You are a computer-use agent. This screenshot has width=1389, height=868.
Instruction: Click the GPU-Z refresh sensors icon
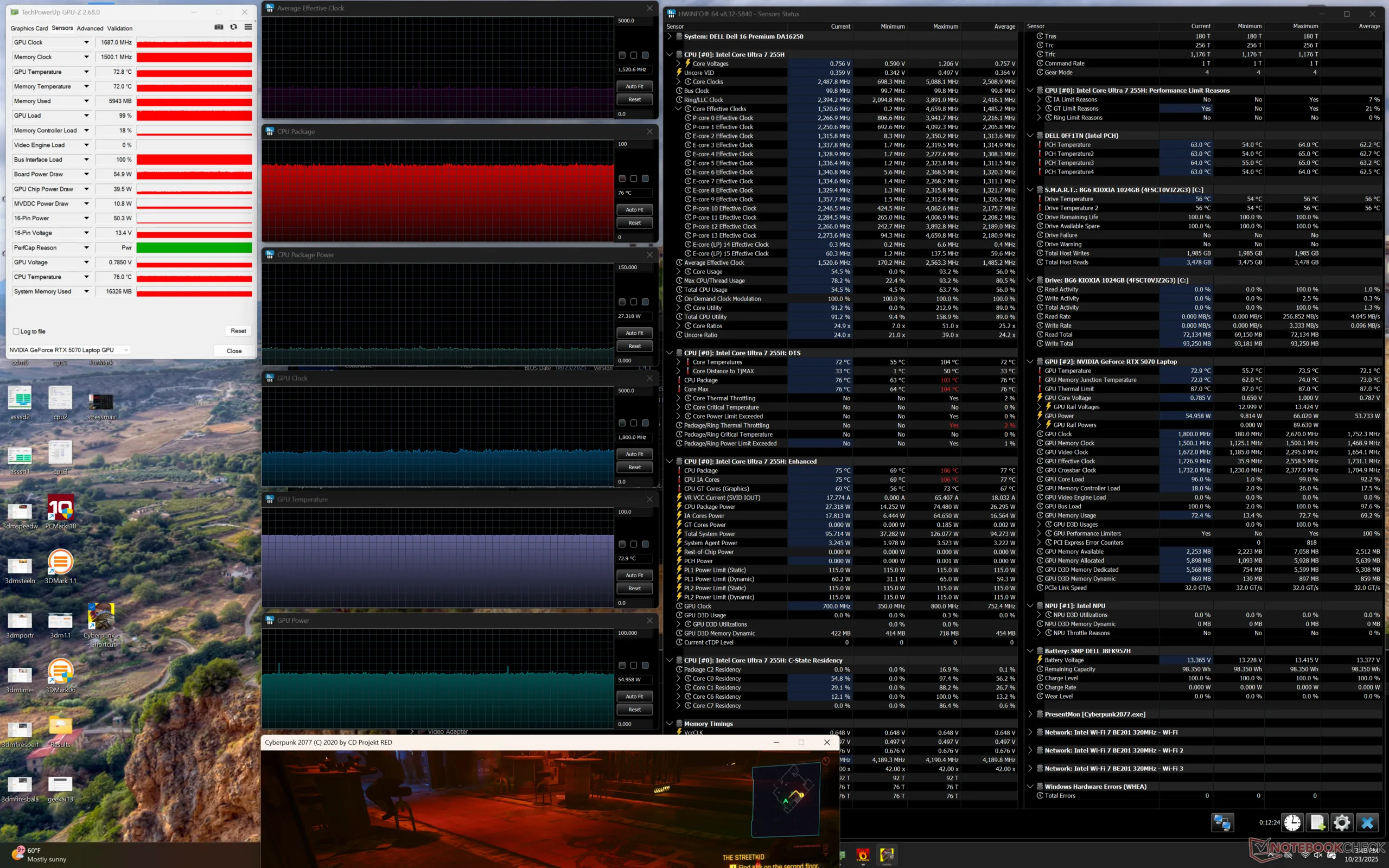click(234, 27)
